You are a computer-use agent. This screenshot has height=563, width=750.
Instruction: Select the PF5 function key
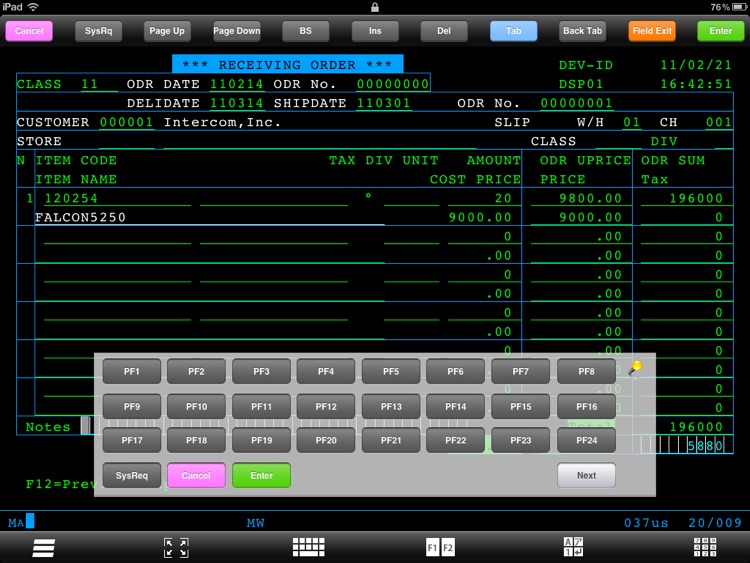point(391,371)
